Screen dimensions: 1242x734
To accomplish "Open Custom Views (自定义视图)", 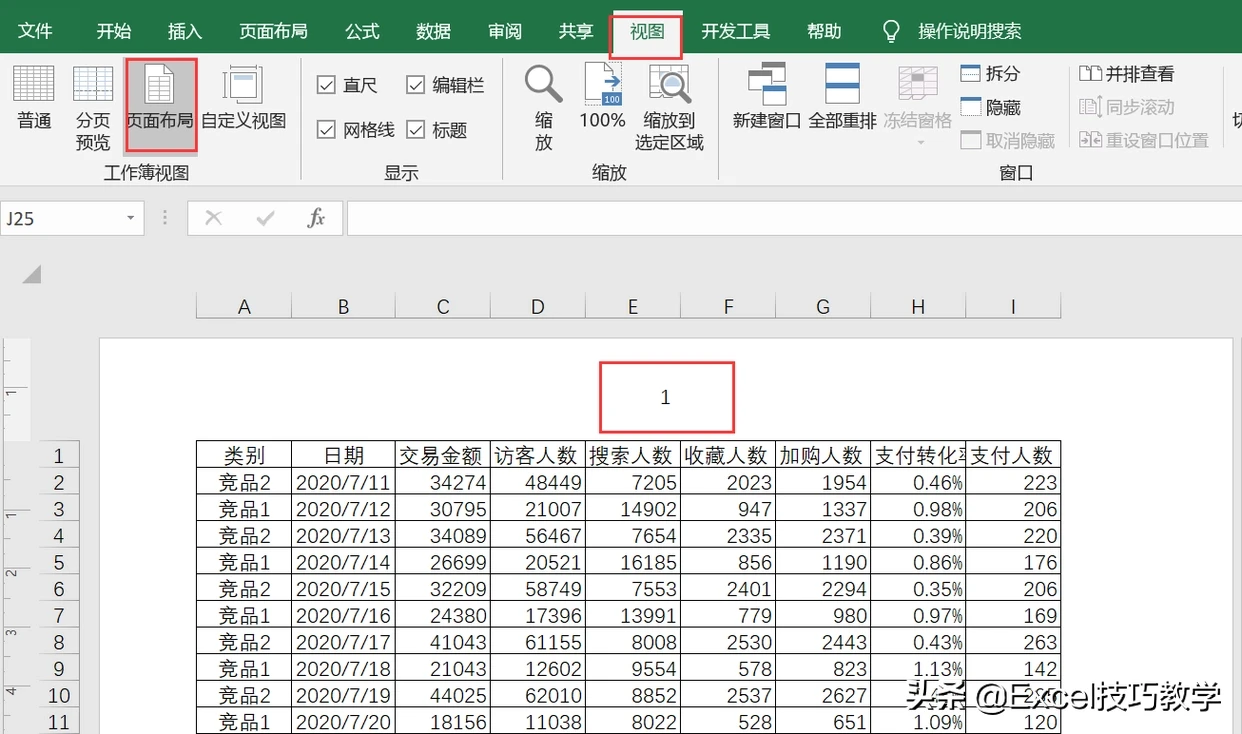I will 243,98.
